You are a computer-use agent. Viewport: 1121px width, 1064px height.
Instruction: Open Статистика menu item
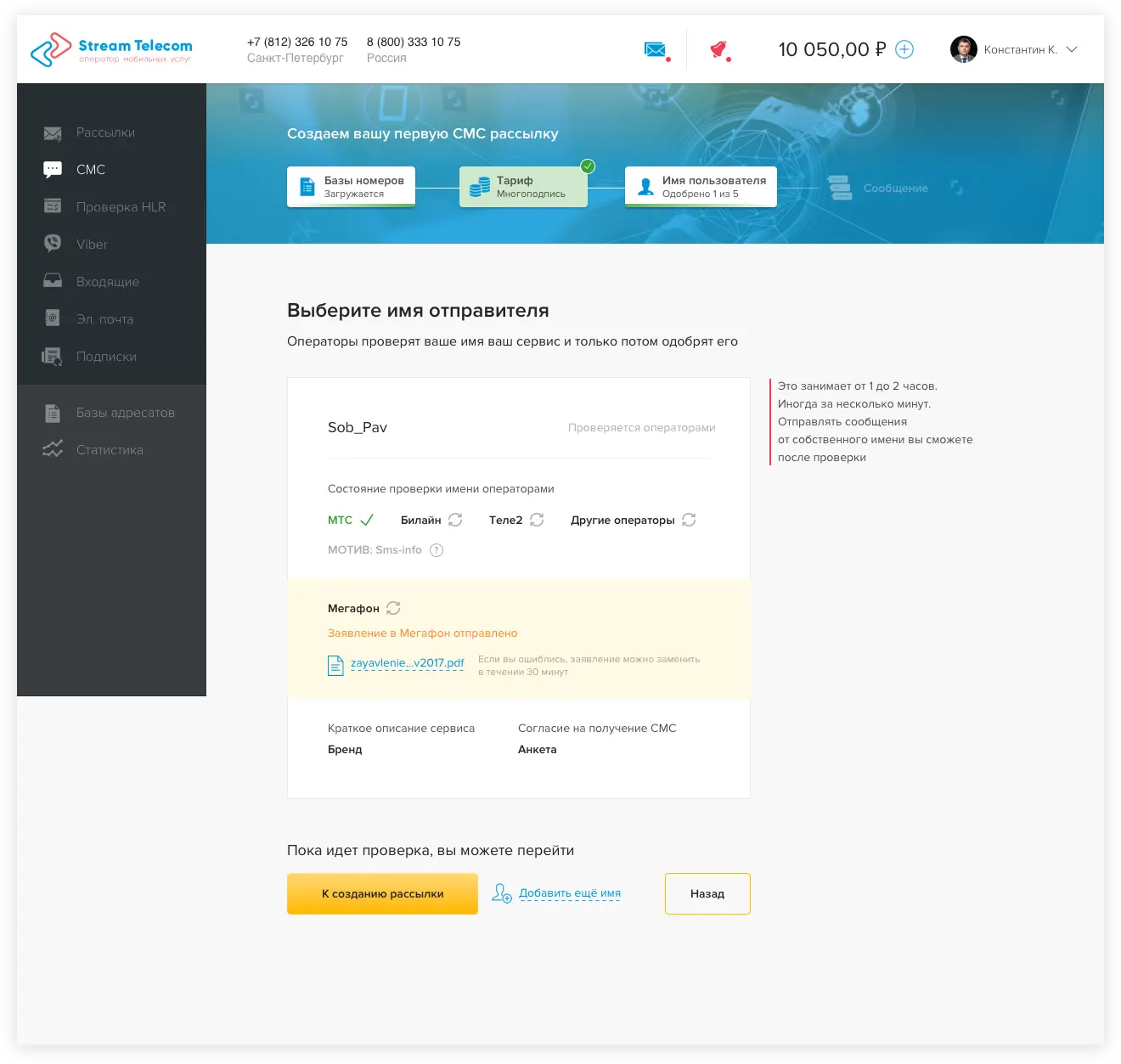pyautogui.click(x=111, y=450)
